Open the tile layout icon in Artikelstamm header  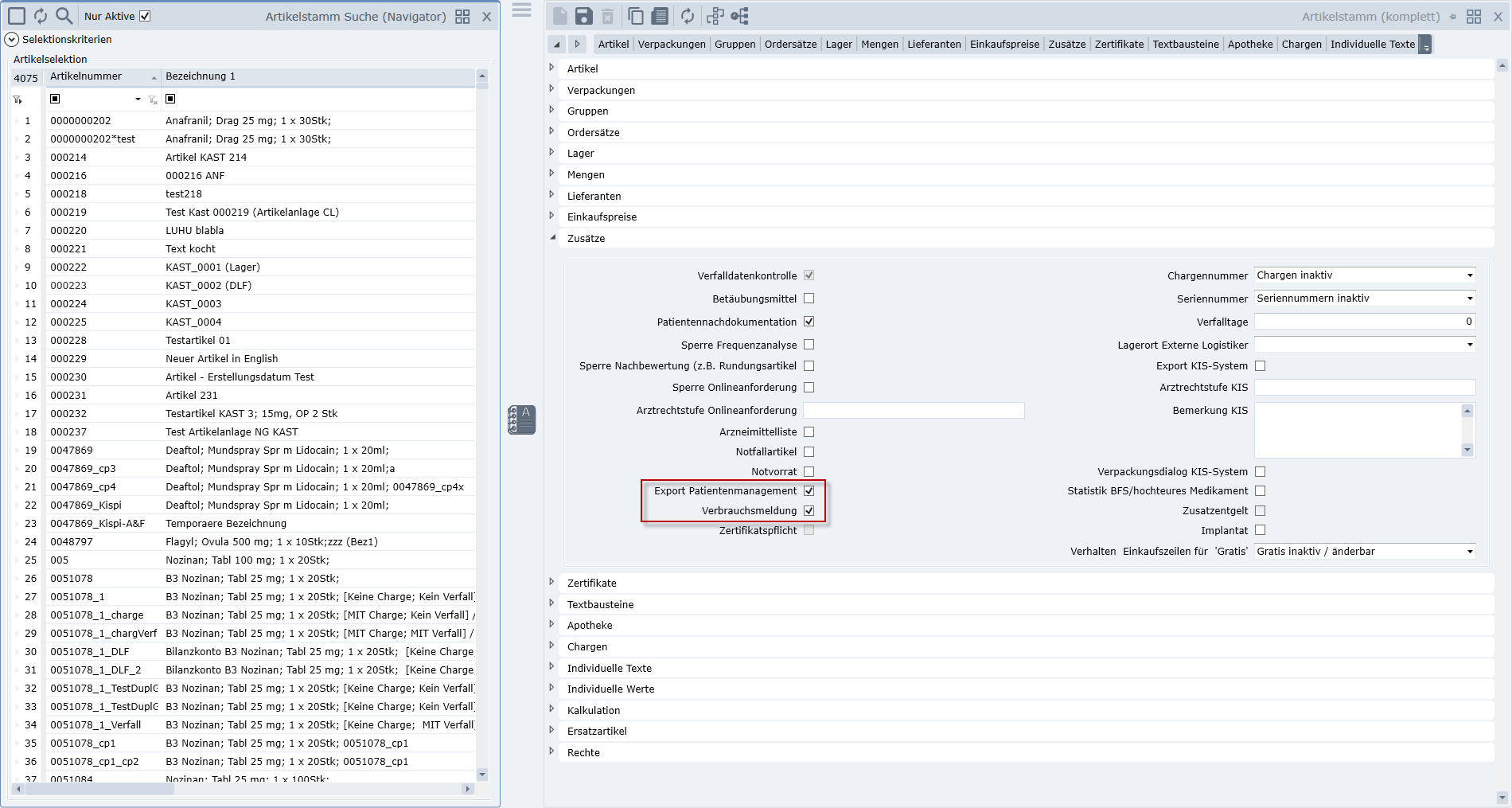[1474, 17]
